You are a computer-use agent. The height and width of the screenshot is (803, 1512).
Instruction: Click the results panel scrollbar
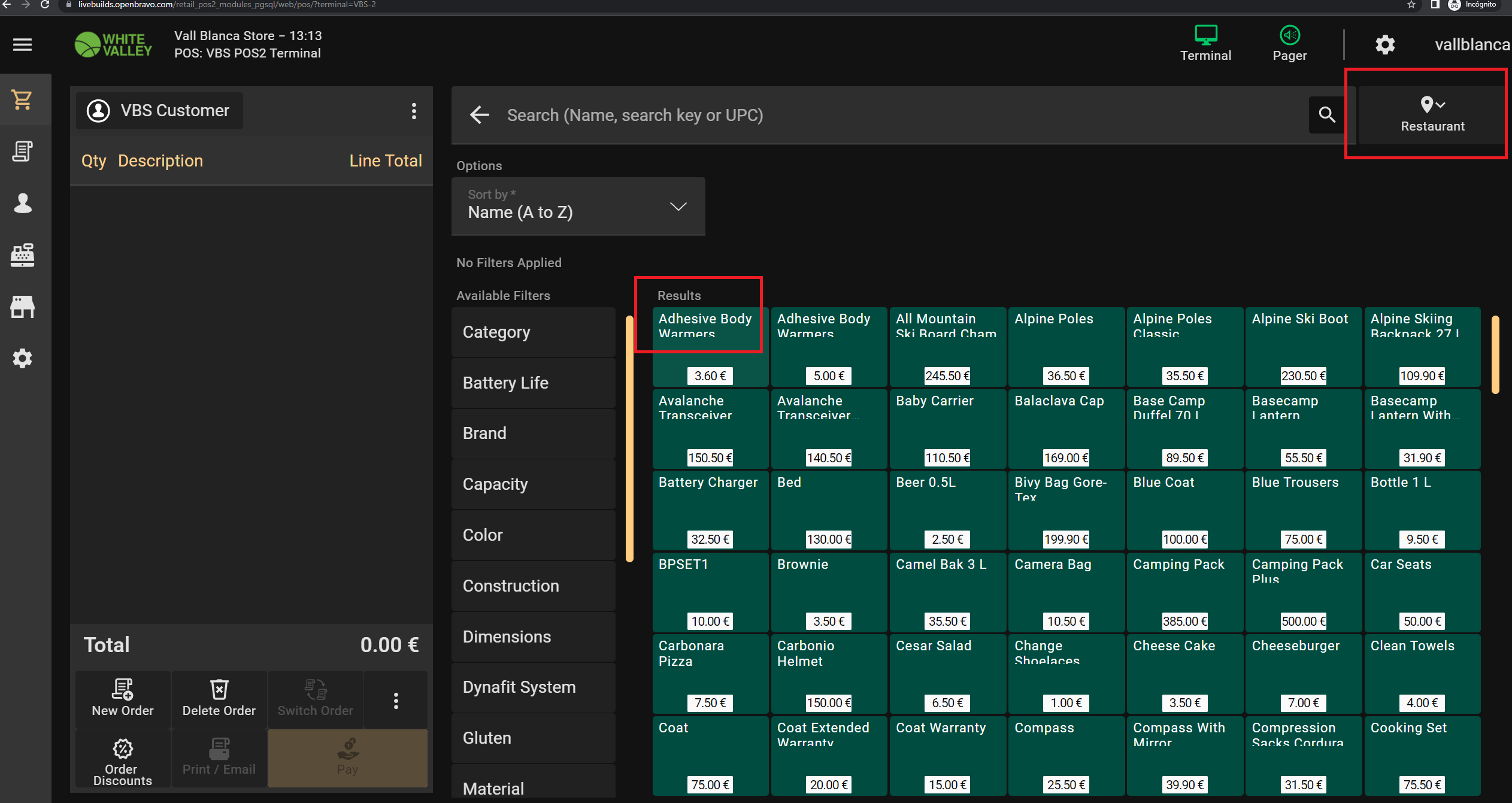(x=1495, y=354)
